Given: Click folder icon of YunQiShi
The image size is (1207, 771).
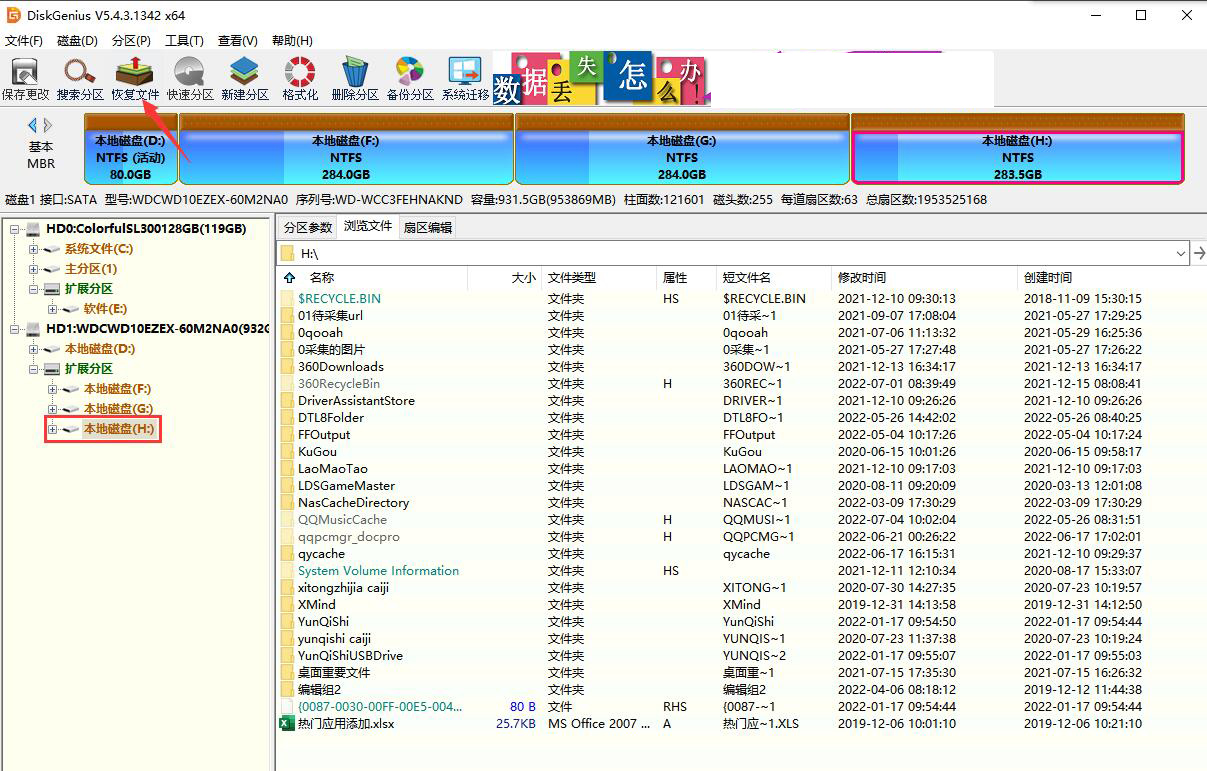Looking at the screenshot, I should point(287,622).
